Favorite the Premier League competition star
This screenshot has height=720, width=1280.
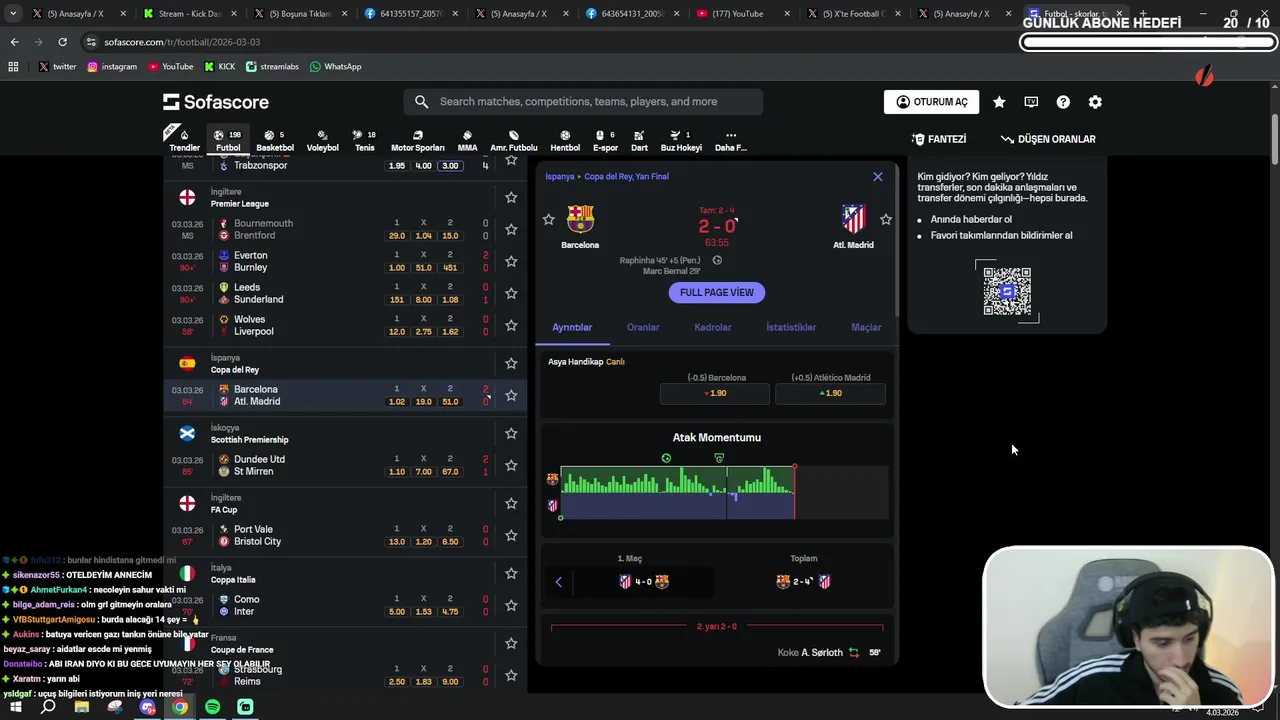(x=511, y=198)
